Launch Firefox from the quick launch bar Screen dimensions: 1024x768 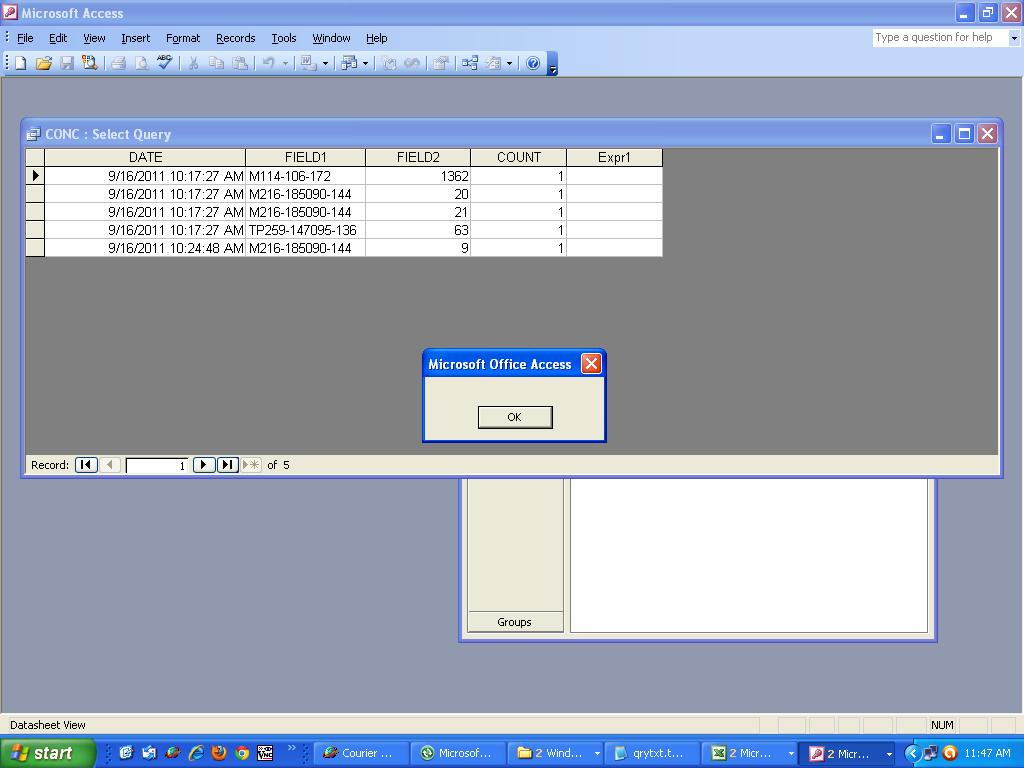219,753
